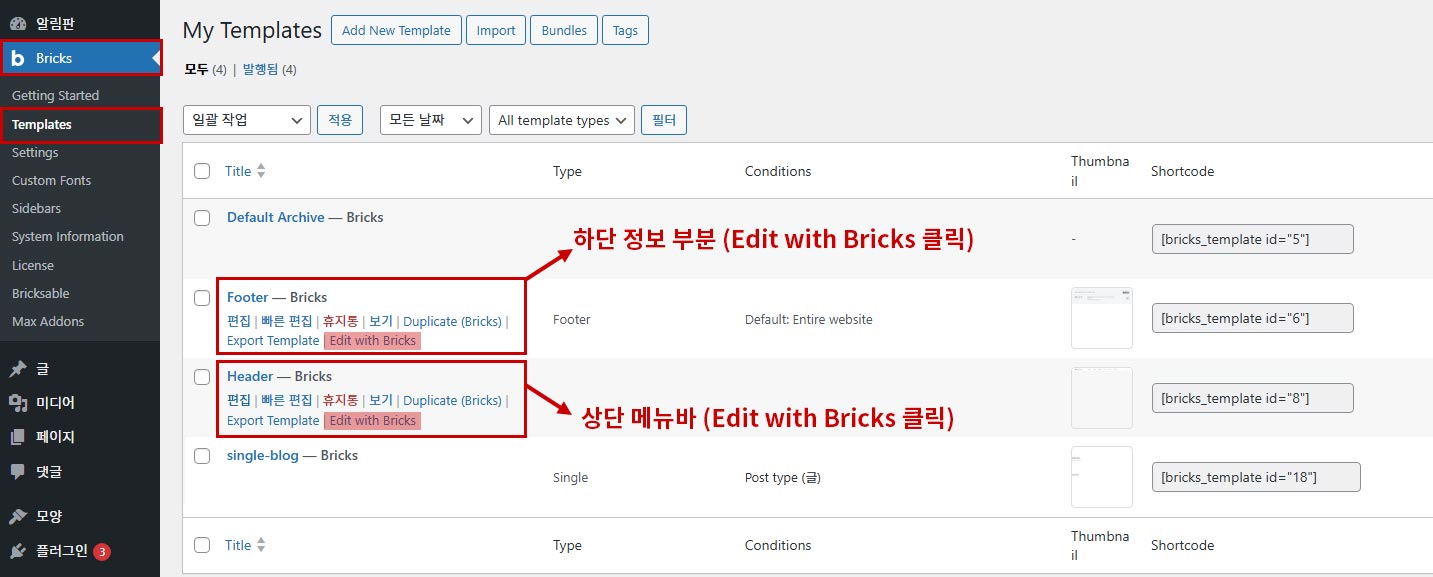Open the 일괄 작업 bulk actions dropdown

tap(246, 120)
